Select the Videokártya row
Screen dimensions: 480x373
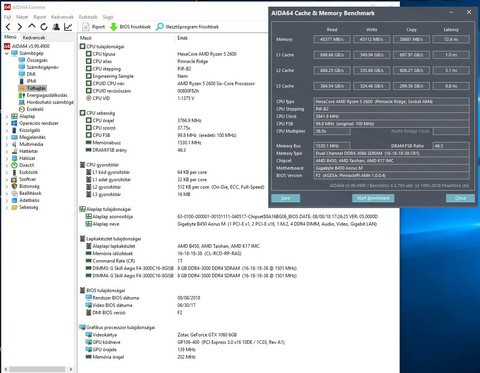click(x=161, y=334)
